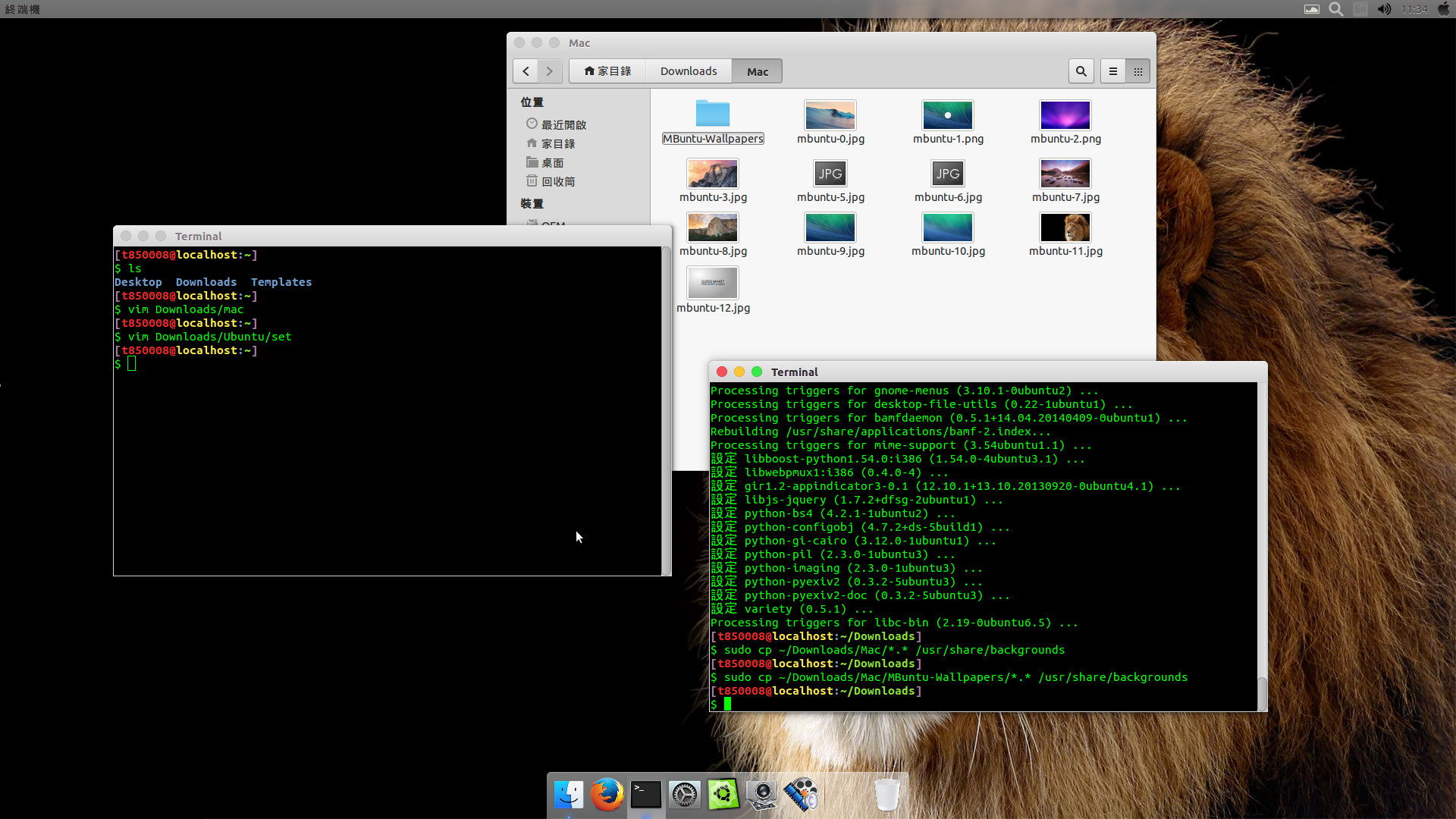Select the Mac path bar button
This screenshot has width=1456, height=819.
(757, 71)
